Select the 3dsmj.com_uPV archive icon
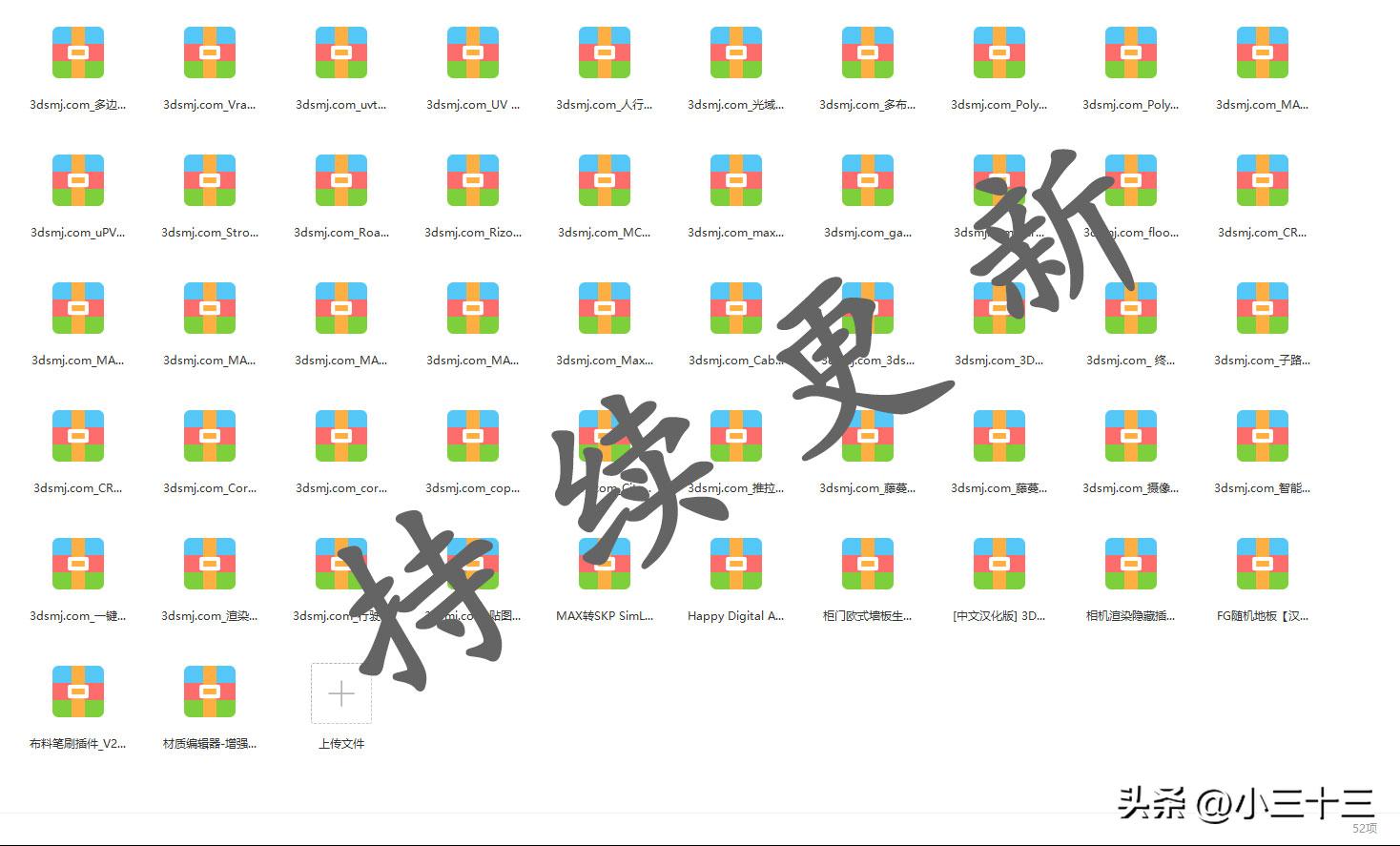 77,179
